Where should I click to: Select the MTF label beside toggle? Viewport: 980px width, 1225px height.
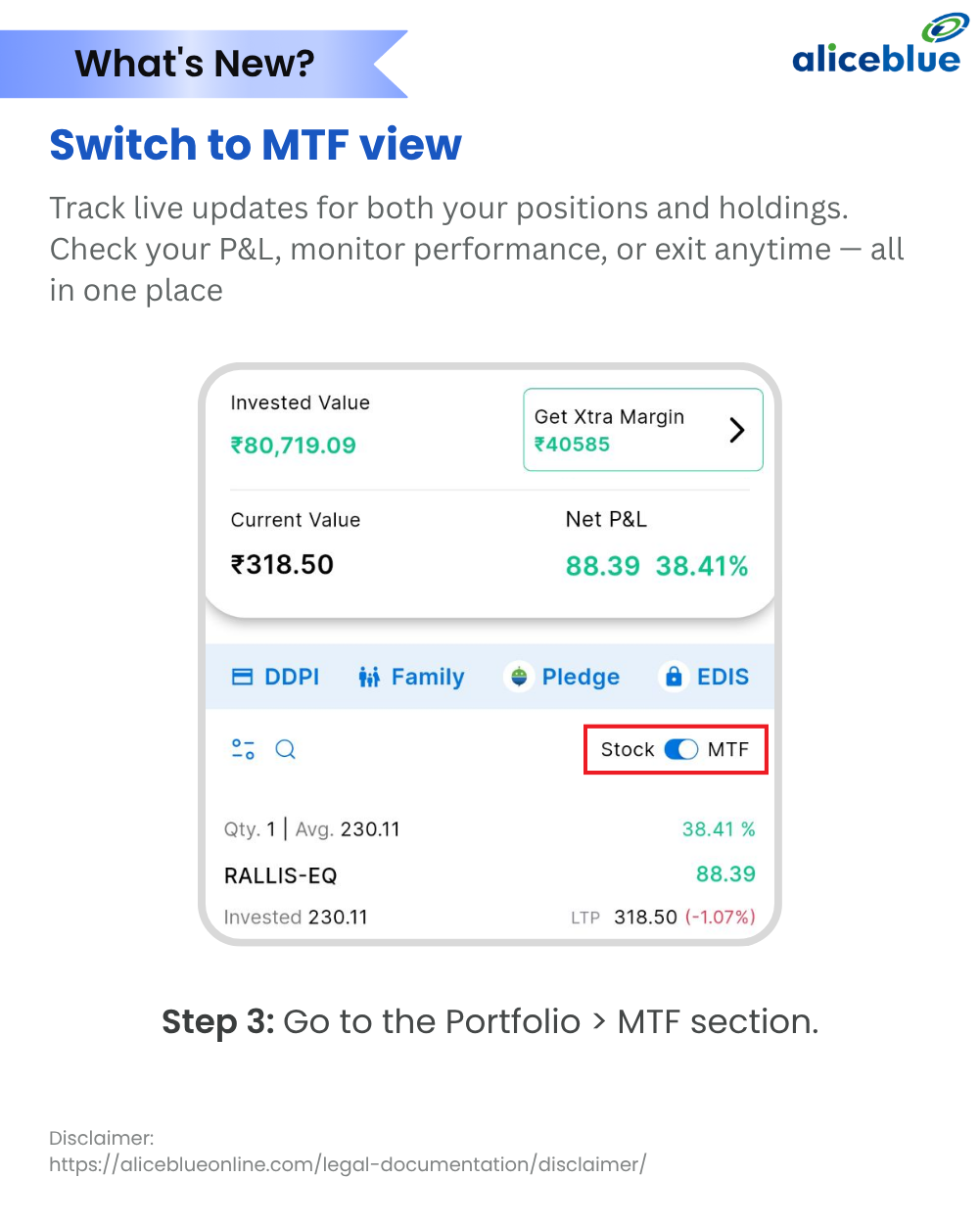[728, 749]
